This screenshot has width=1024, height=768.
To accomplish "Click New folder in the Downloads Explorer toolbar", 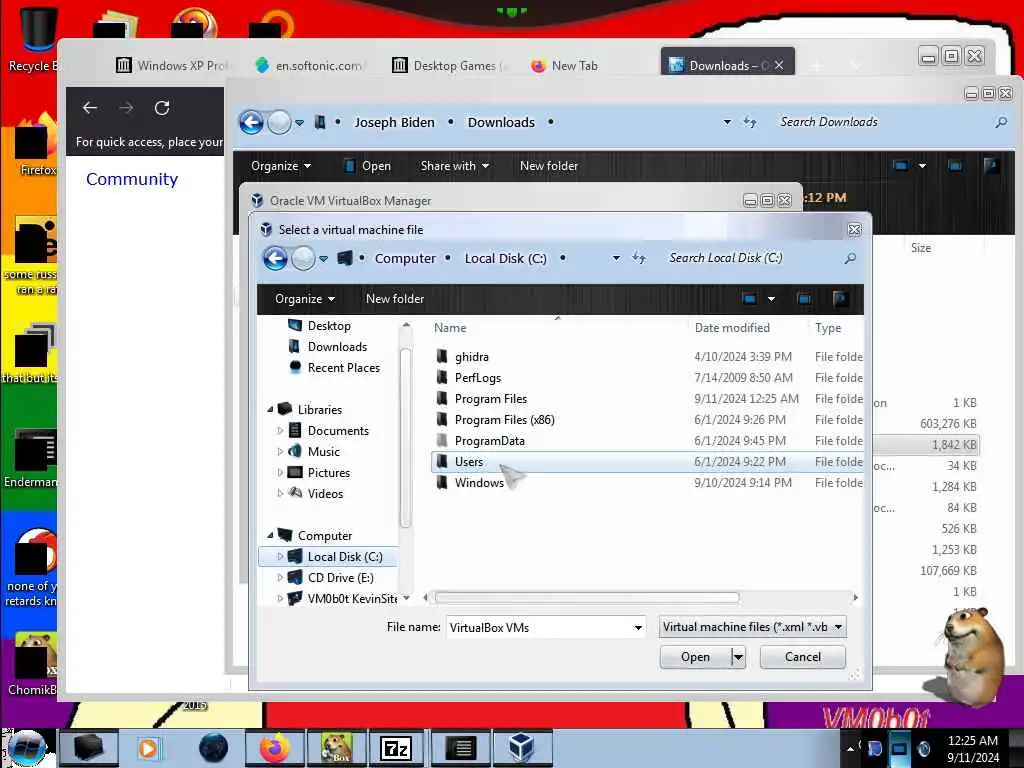I will point(549,166).
